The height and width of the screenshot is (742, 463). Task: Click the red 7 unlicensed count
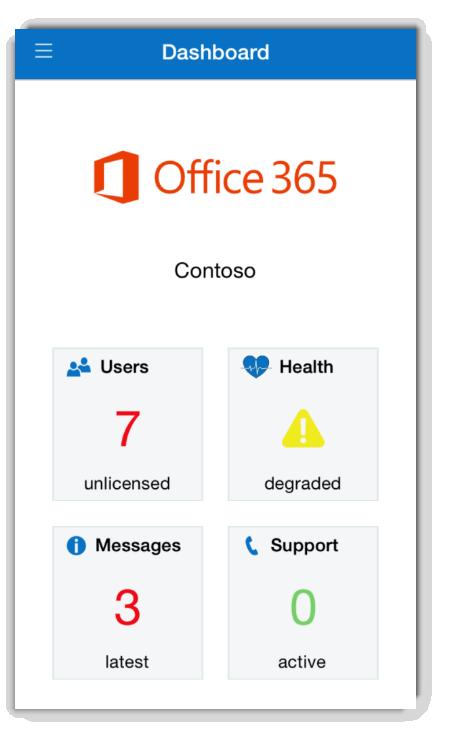coord(127,429)
